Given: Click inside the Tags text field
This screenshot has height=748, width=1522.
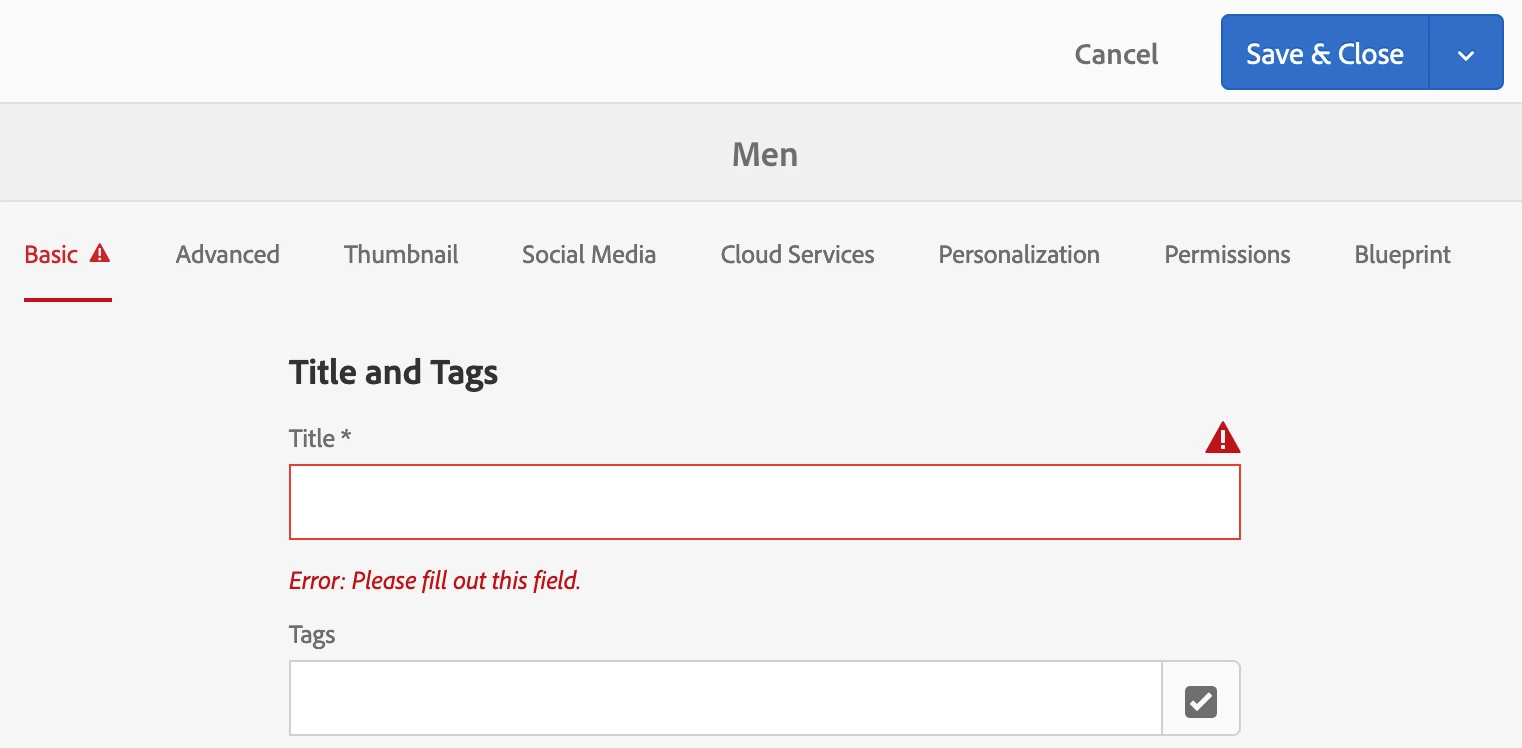Looking at the screenshot, I should (726, 698).
